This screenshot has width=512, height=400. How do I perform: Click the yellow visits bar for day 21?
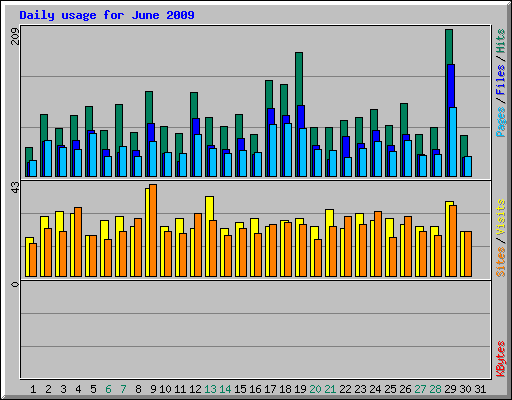click(x=330, y=217)
